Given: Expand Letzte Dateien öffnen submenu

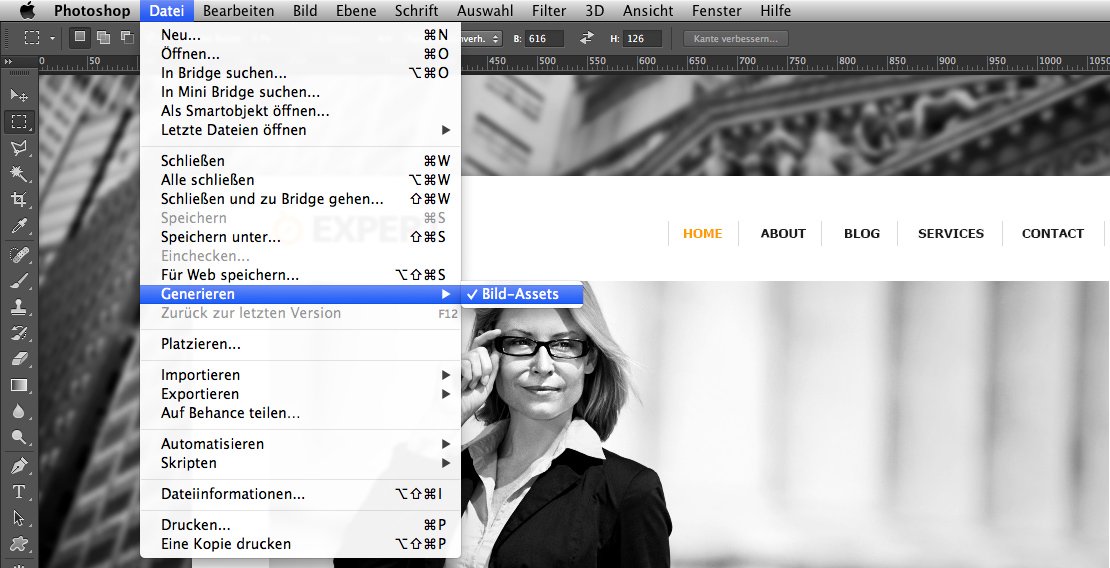Looking at the screenshot, I should click(x=300, y=130).
